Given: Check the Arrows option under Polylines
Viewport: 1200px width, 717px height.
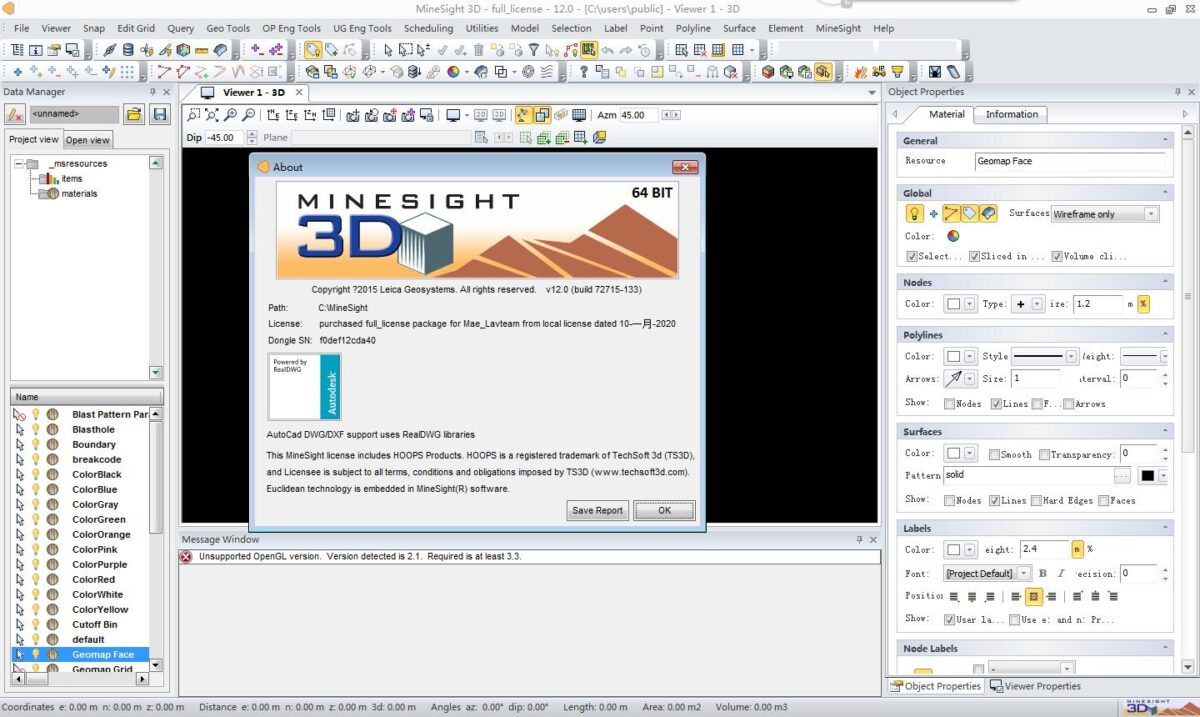Looking at the screenshot, I should (1069, 404).
